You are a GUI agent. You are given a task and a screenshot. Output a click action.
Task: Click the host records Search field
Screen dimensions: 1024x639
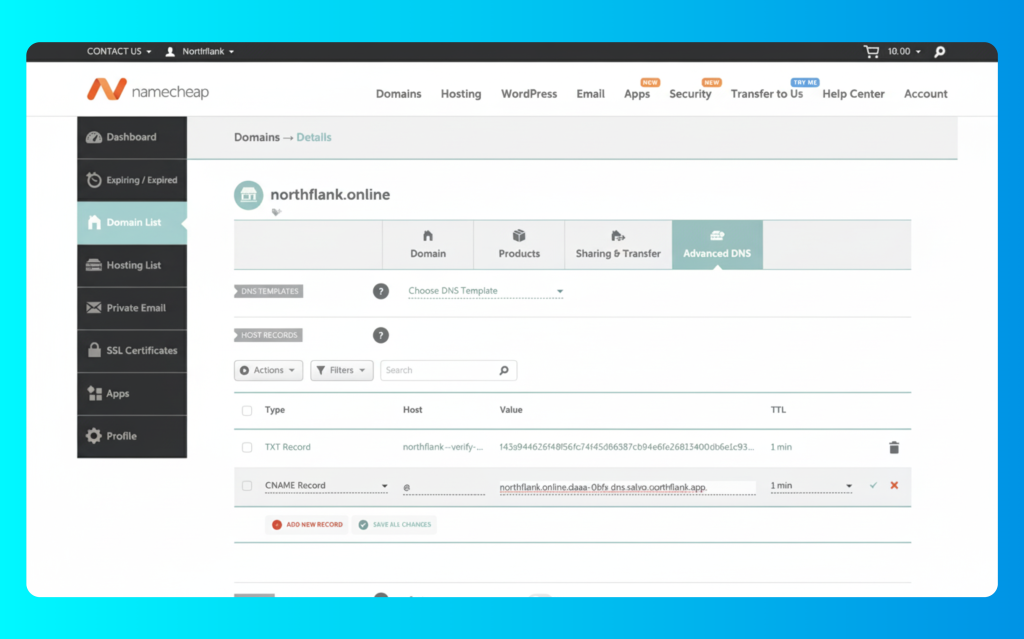click(x=440, y=370)
